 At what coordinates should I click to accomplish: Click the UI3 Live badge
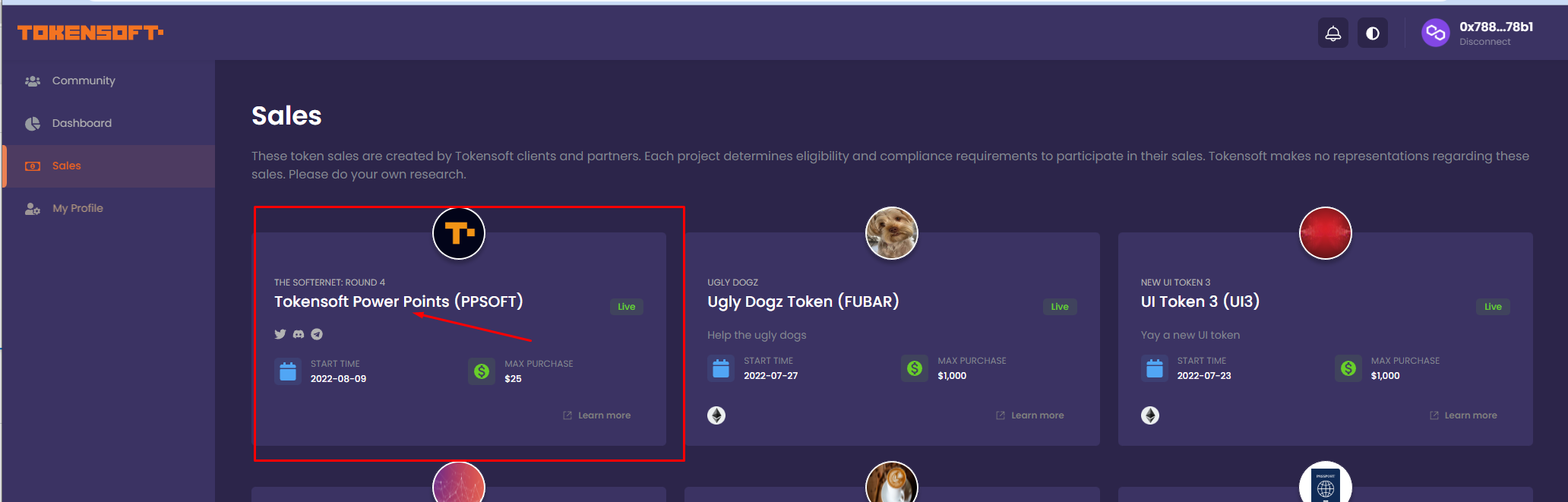1494,307
